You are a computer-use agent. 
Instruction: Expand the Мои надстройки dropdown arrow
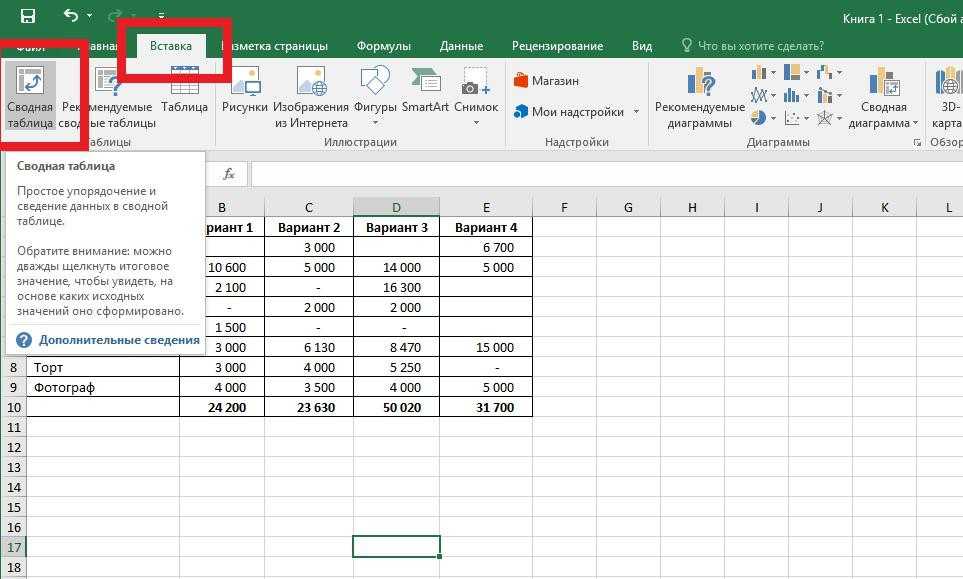[x=636, y=112]
